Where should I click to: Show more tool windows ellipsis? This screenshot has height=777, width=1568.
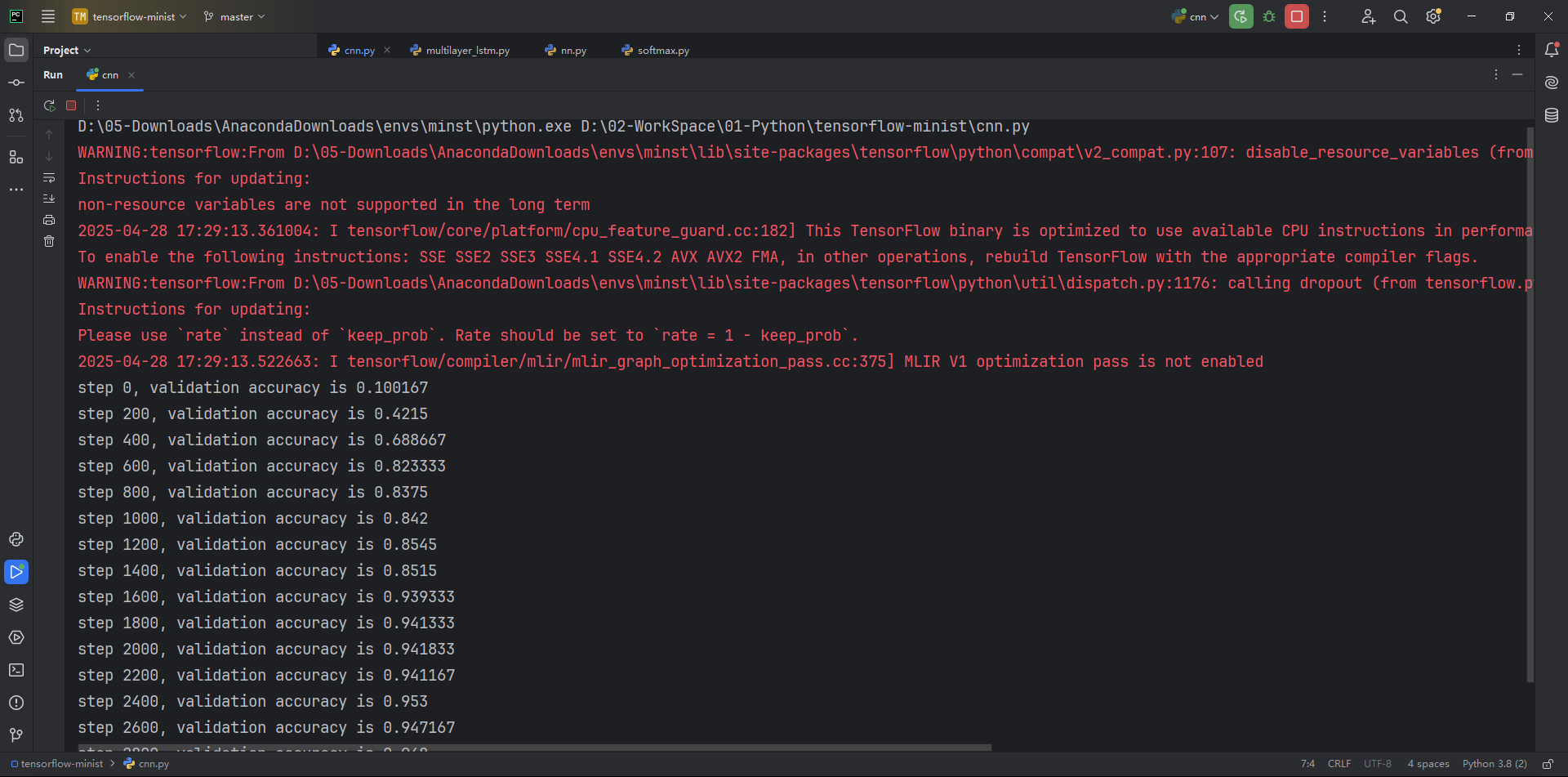[16, 190]
